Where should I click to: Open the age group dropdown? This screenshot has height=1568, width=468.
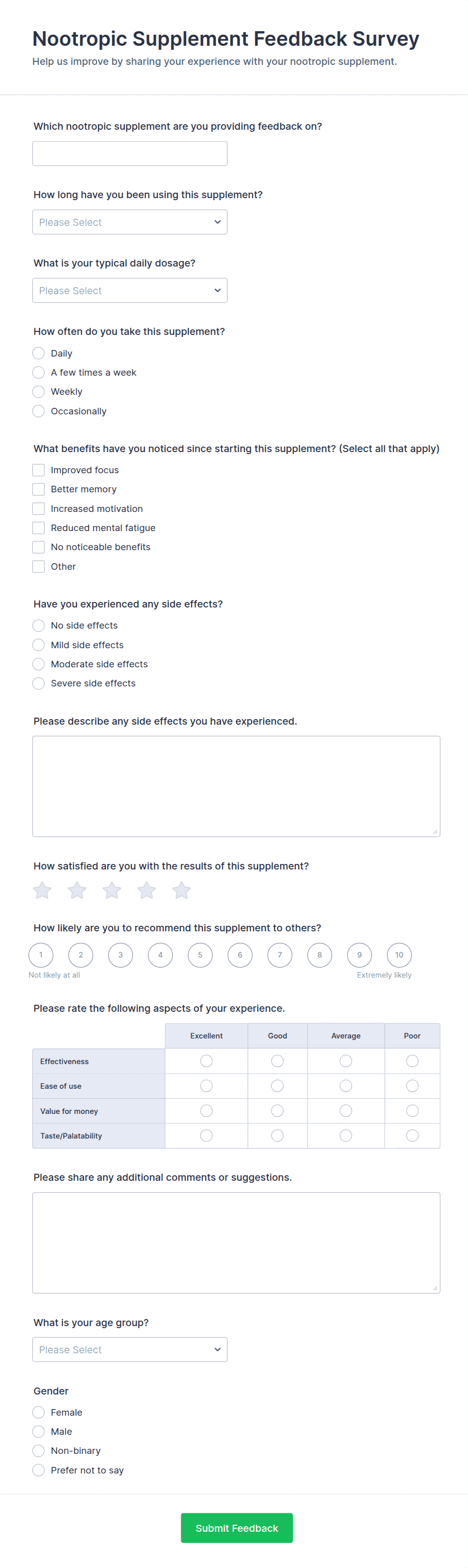[x=130, y=1349]
